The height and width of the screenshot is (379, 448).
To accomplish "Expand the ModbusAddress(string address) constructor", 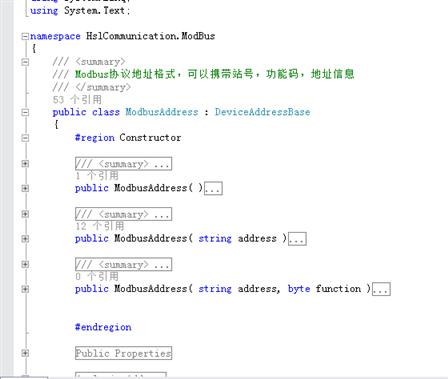I will (25, 239).
